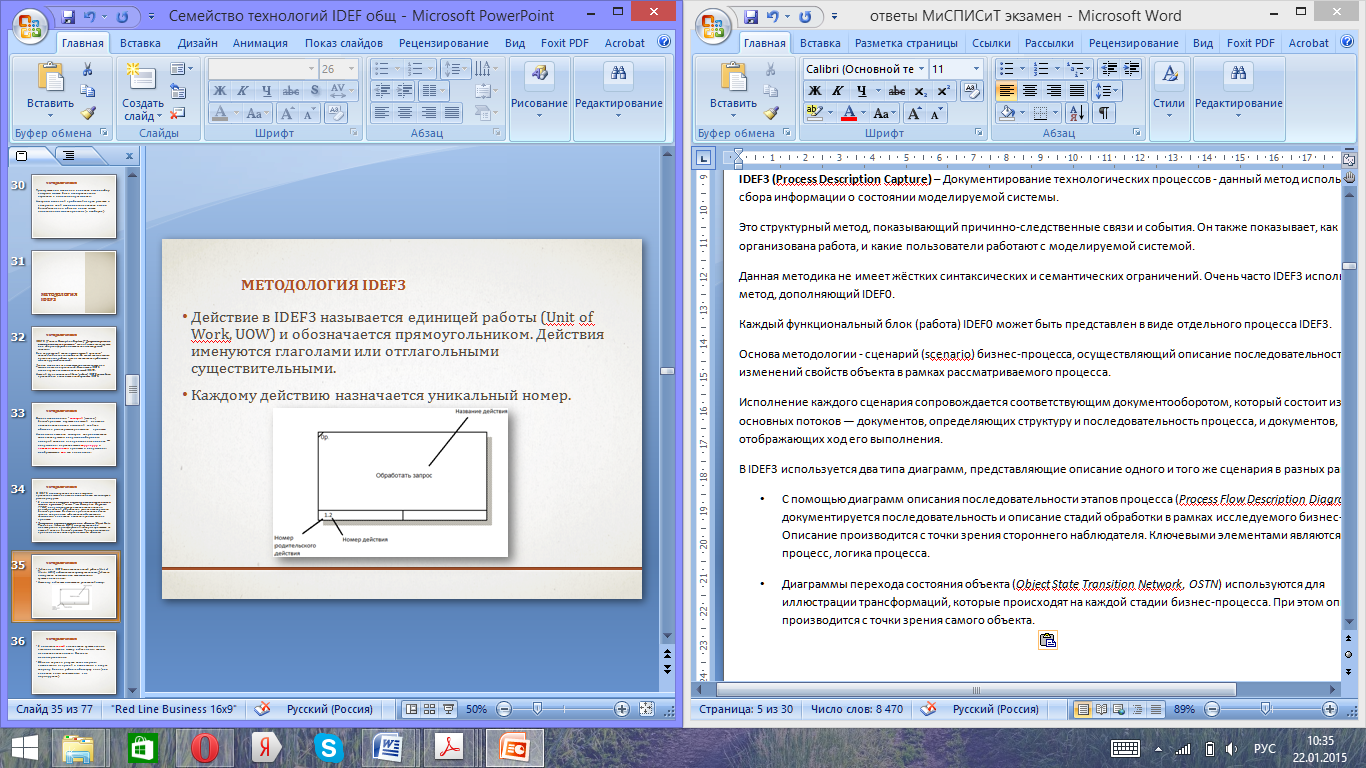Image resolution: width=1366 pixels, height=768 pixels.
Task: Click the Format Painter brush in PowerPoint
Action: (87, 114)
